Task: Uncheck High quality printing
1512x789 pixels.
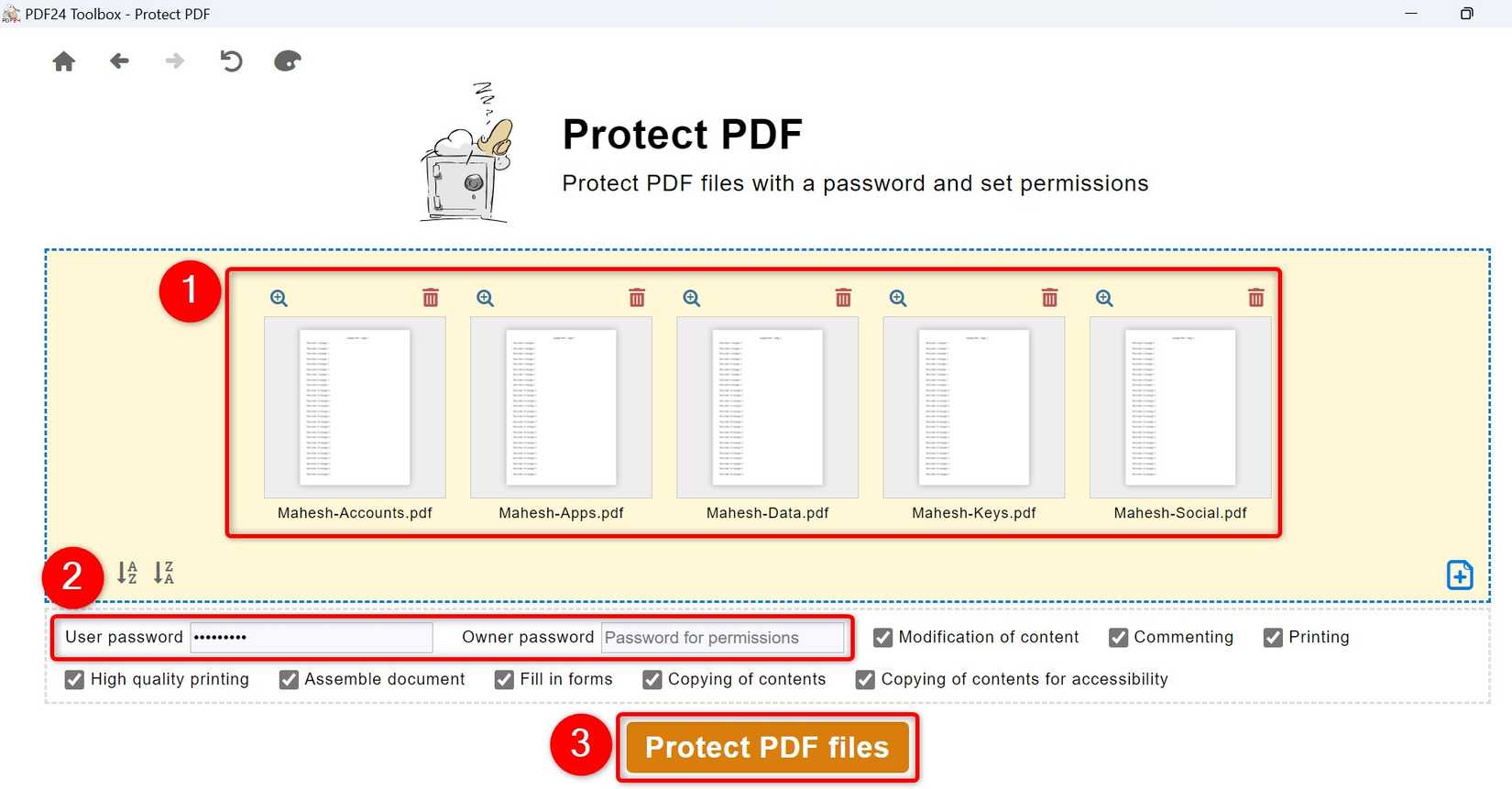Action: [74, 679]
